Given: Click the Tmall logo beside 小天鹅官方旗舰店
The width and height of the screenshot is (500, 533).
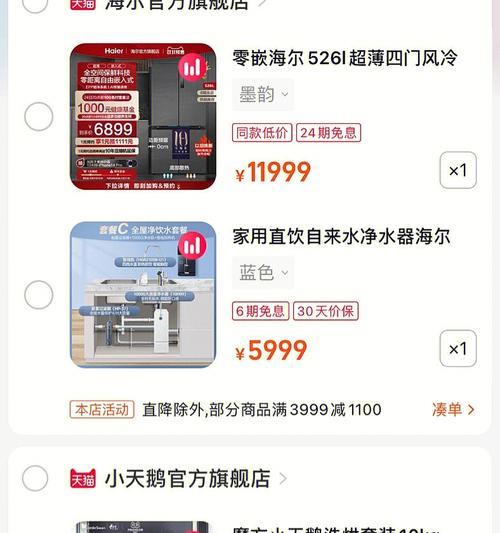Looking at the screenshot, I should 83,478.
